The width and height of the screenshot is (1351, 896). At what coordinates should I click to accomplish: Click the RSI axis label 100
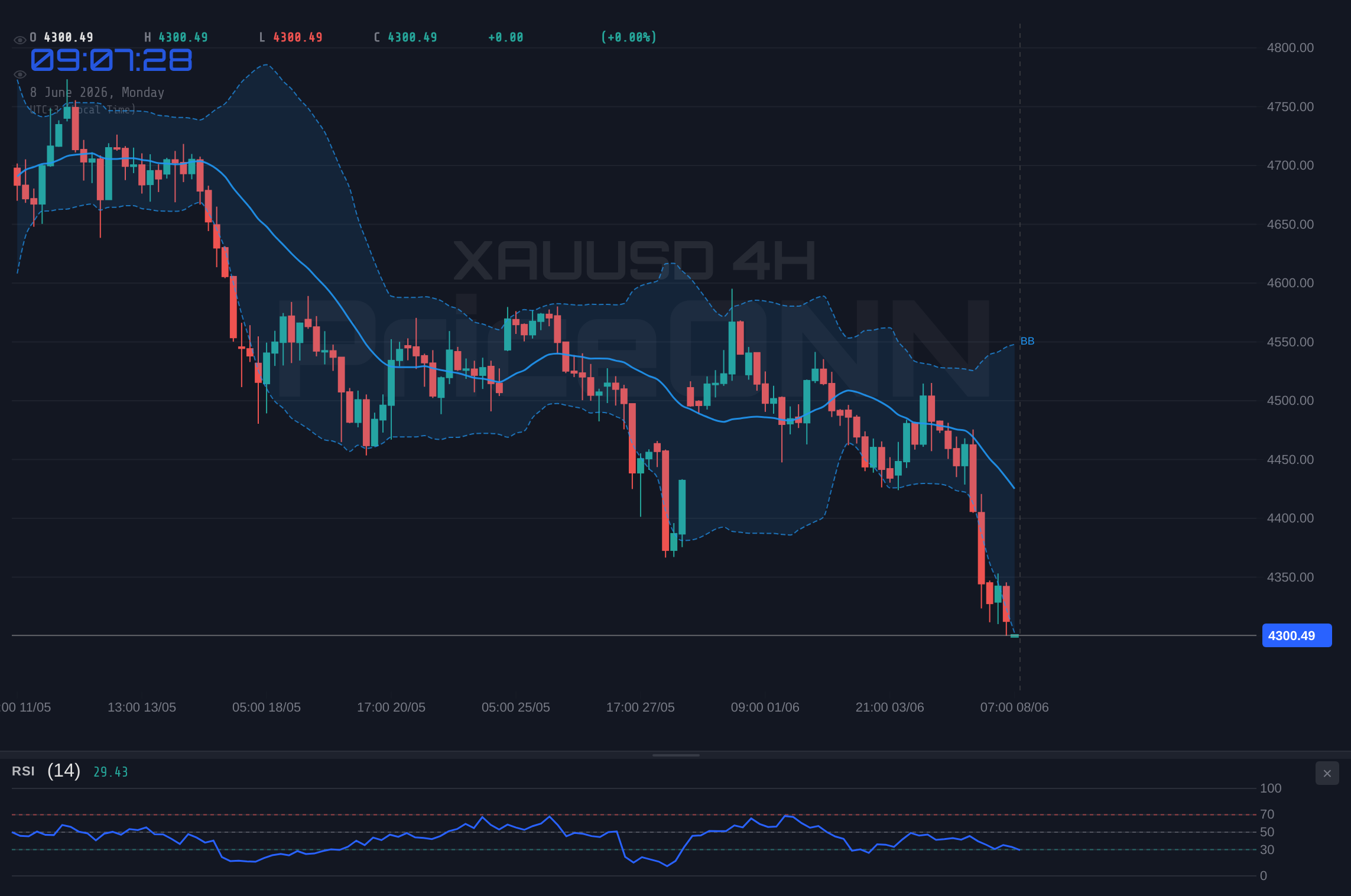pos(1271,788)
